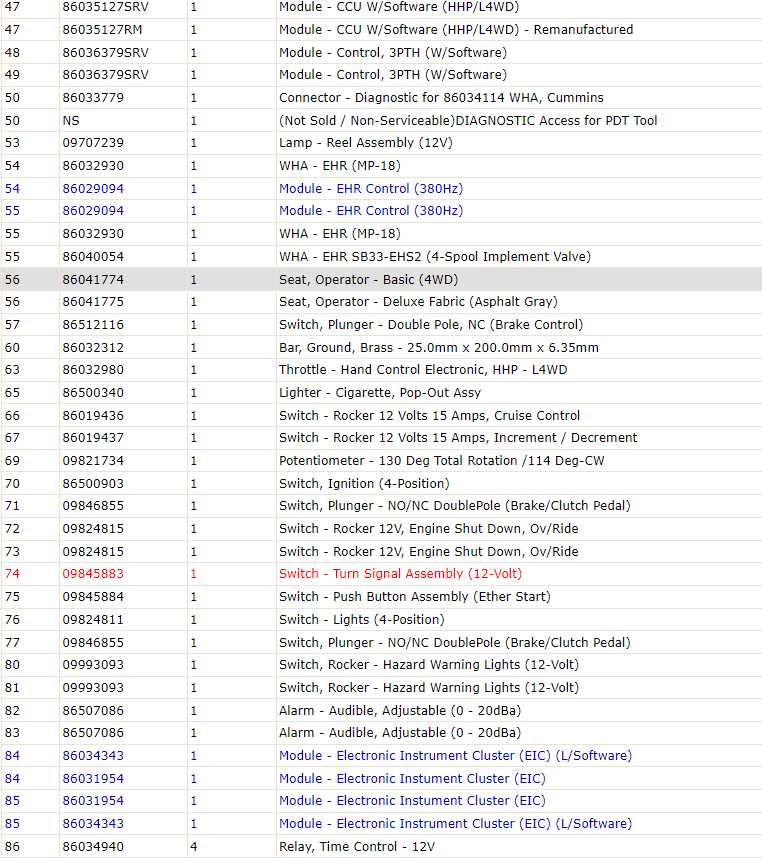Screen dimensions: 762x858
Task: Select part number 86500903
Action: [x=93, y=484]
